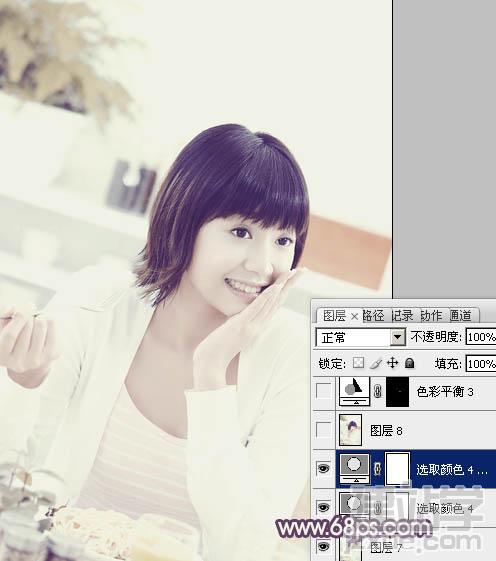Switch to the 动作 actions tab
The width and height of the screenshot is (496, 561).
(431, 316)
